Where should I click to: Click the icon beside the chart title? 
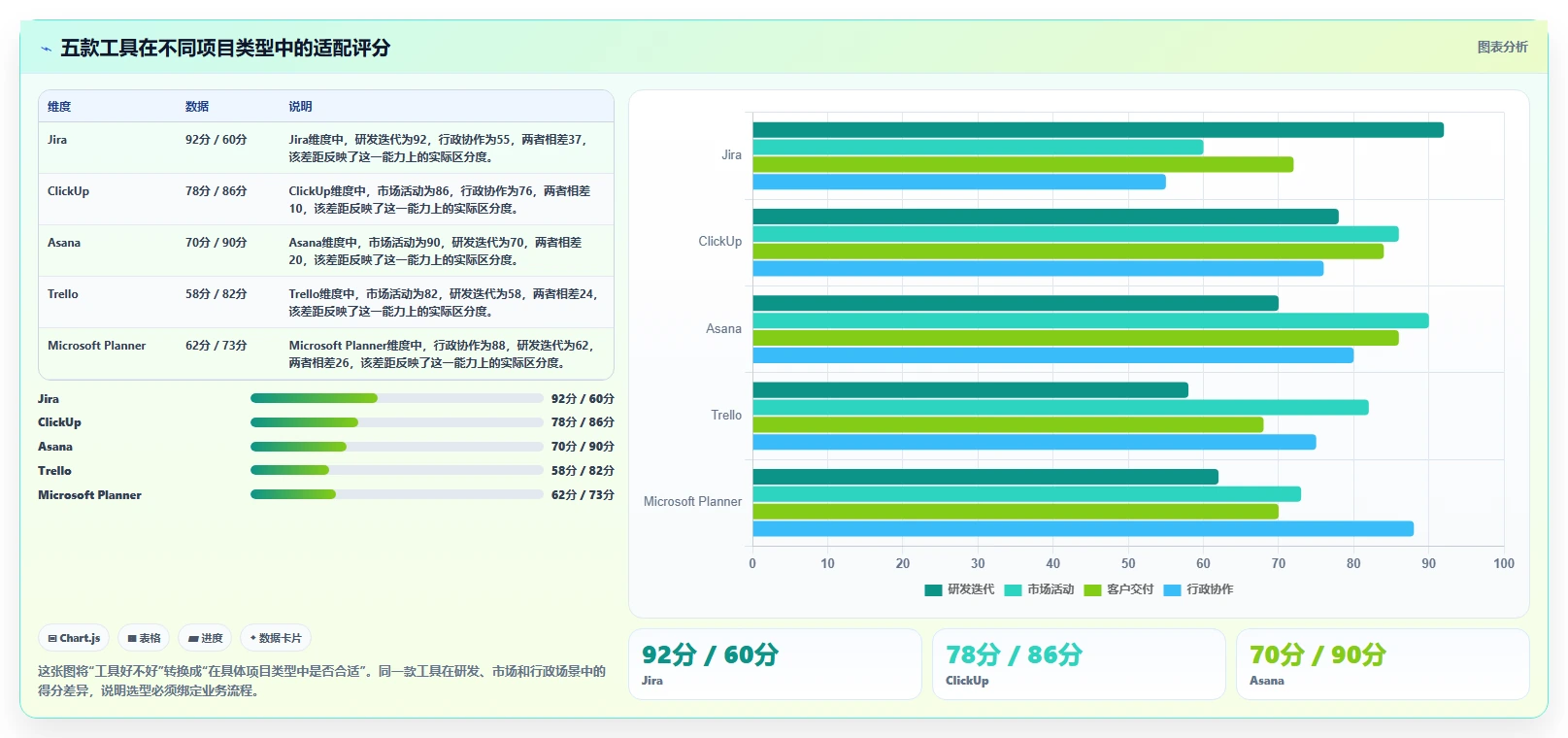46,49
